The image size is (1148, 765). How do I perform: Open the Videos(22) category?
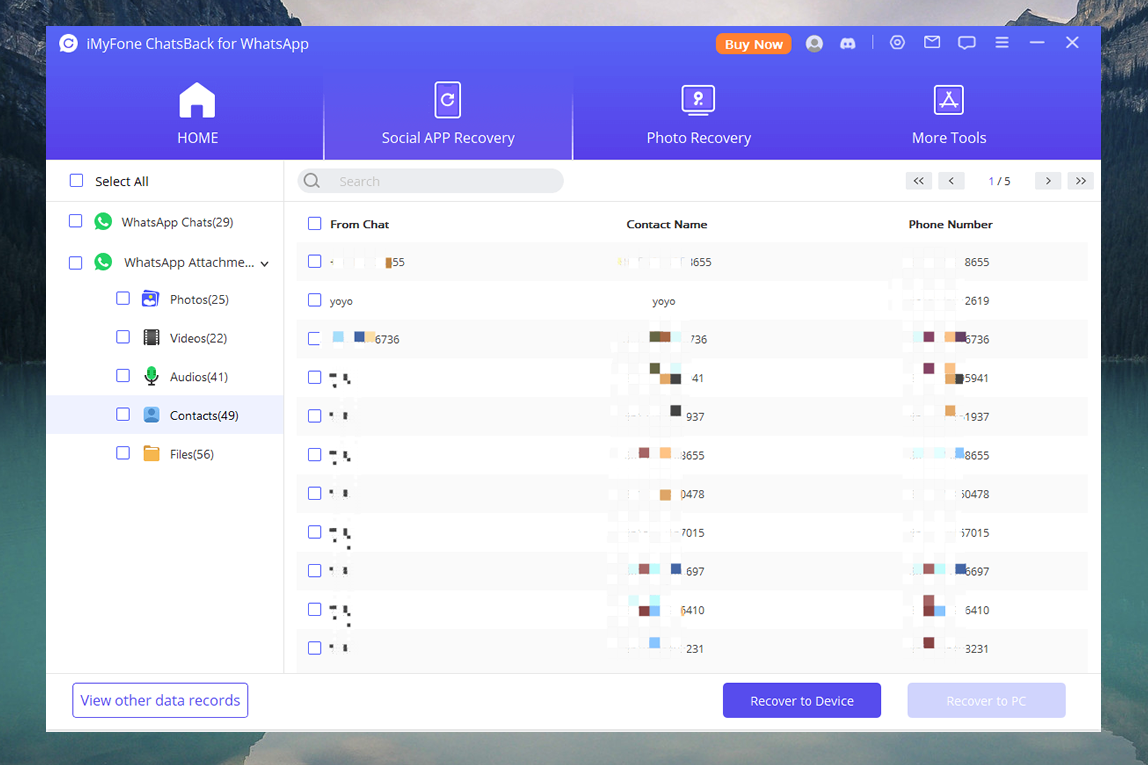coord(198,338)
